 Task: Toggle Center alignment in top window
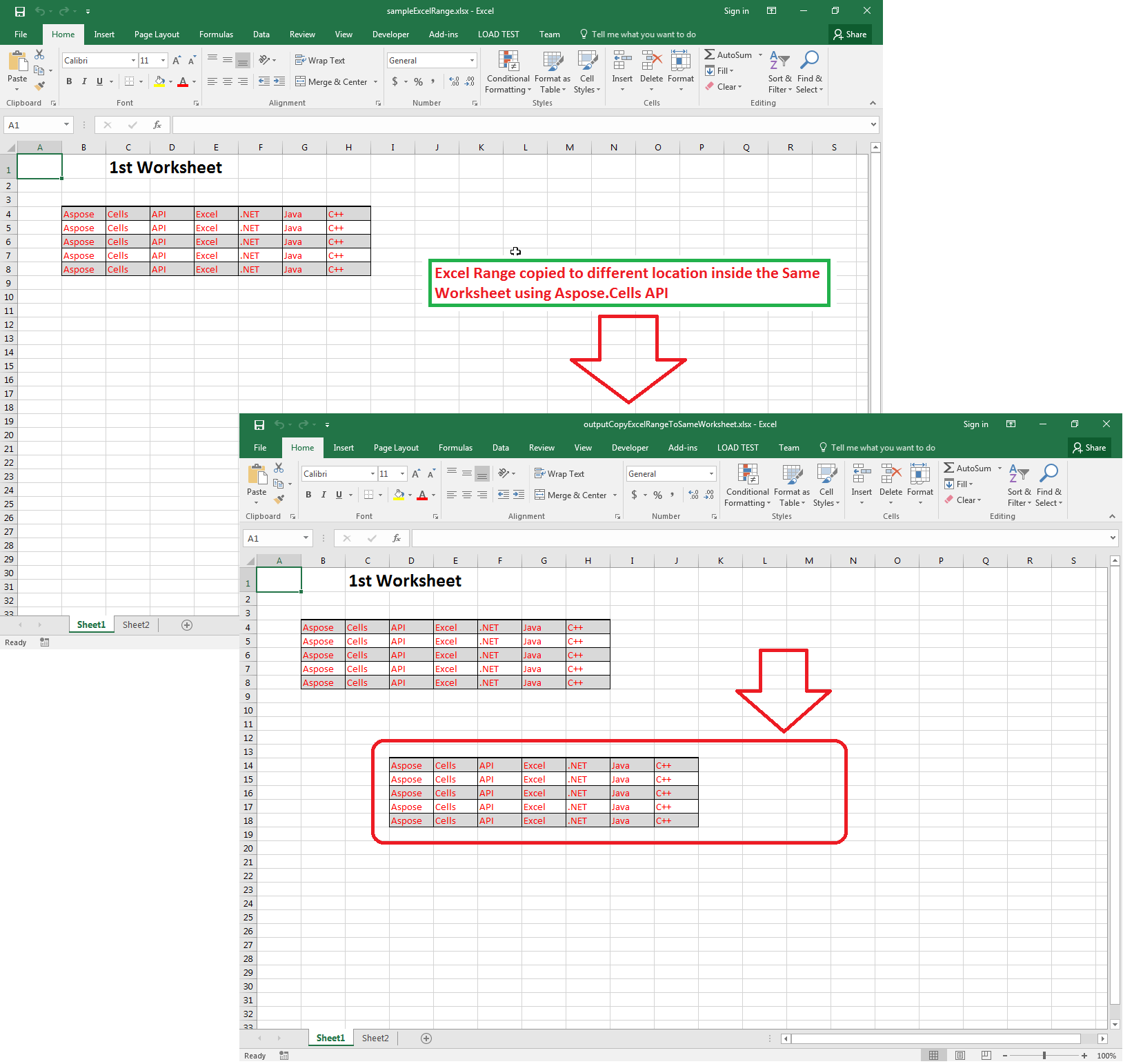[228, 81]
